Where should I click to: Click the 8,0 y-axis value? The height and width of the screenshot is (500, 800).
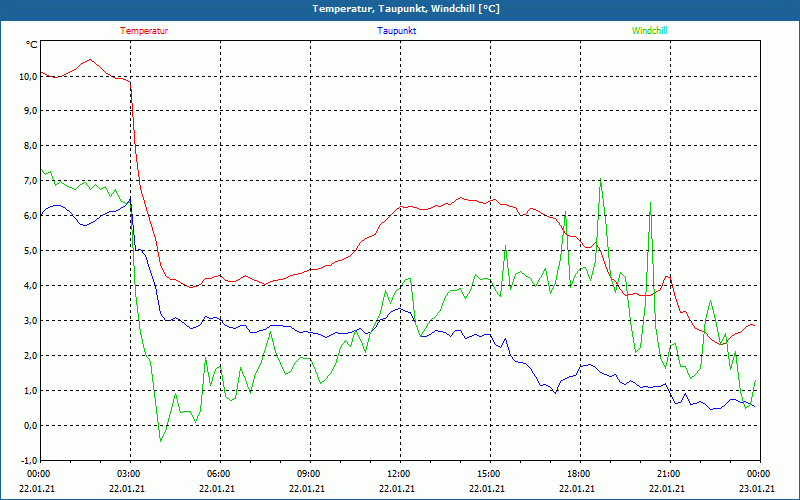[x=30, y=146]
